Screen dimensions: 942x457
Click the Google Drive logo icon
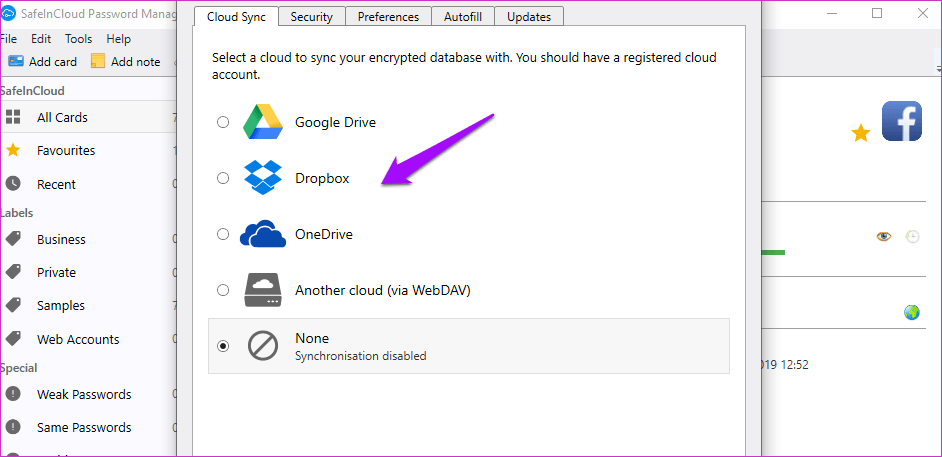pyautogui.click(x=263, y=122)
